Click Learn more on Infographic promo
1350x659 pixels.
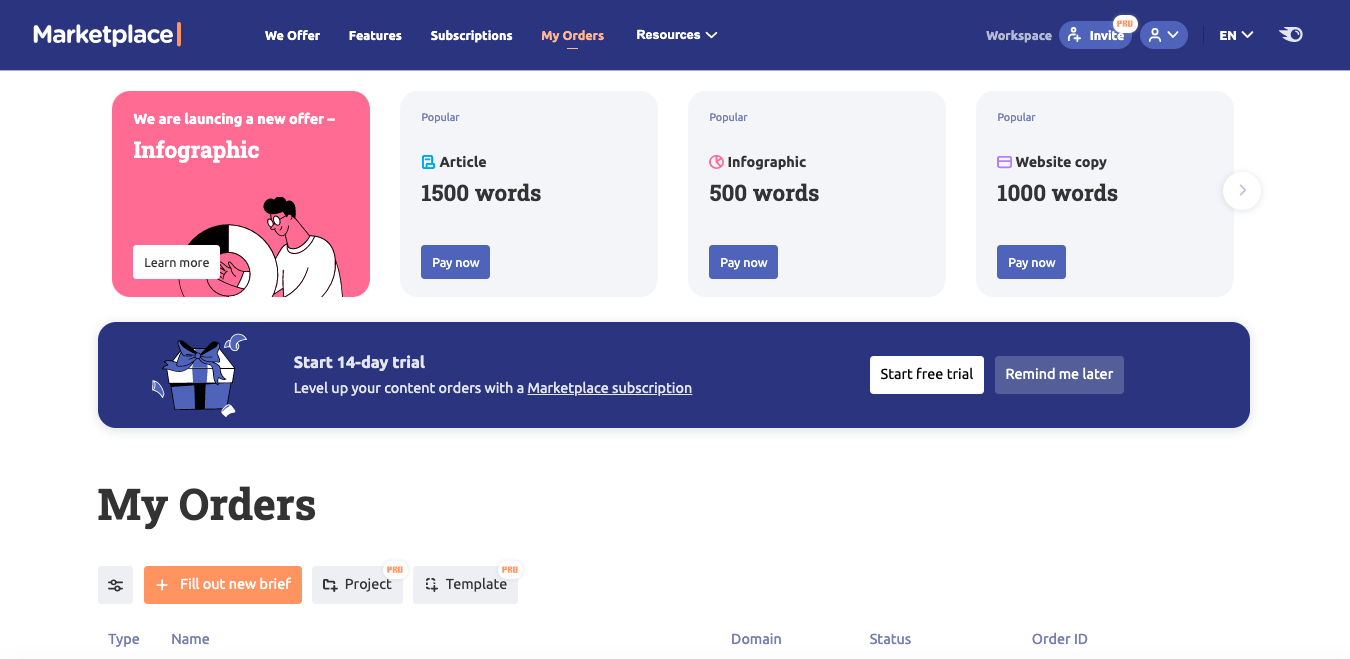tap(176, 262)
